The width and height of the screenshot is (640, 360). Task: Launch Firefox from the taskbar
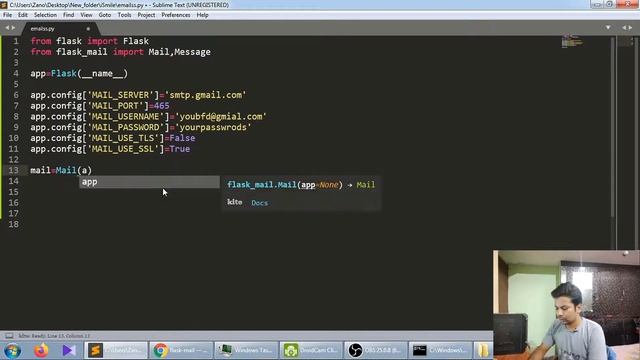(x=41, y=351)
